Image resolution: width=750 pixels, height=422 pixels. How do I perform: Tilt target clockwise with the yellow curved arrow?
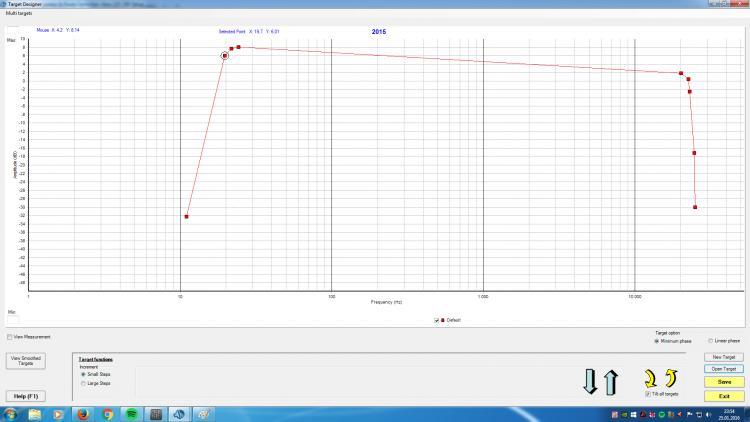[650, 378]
